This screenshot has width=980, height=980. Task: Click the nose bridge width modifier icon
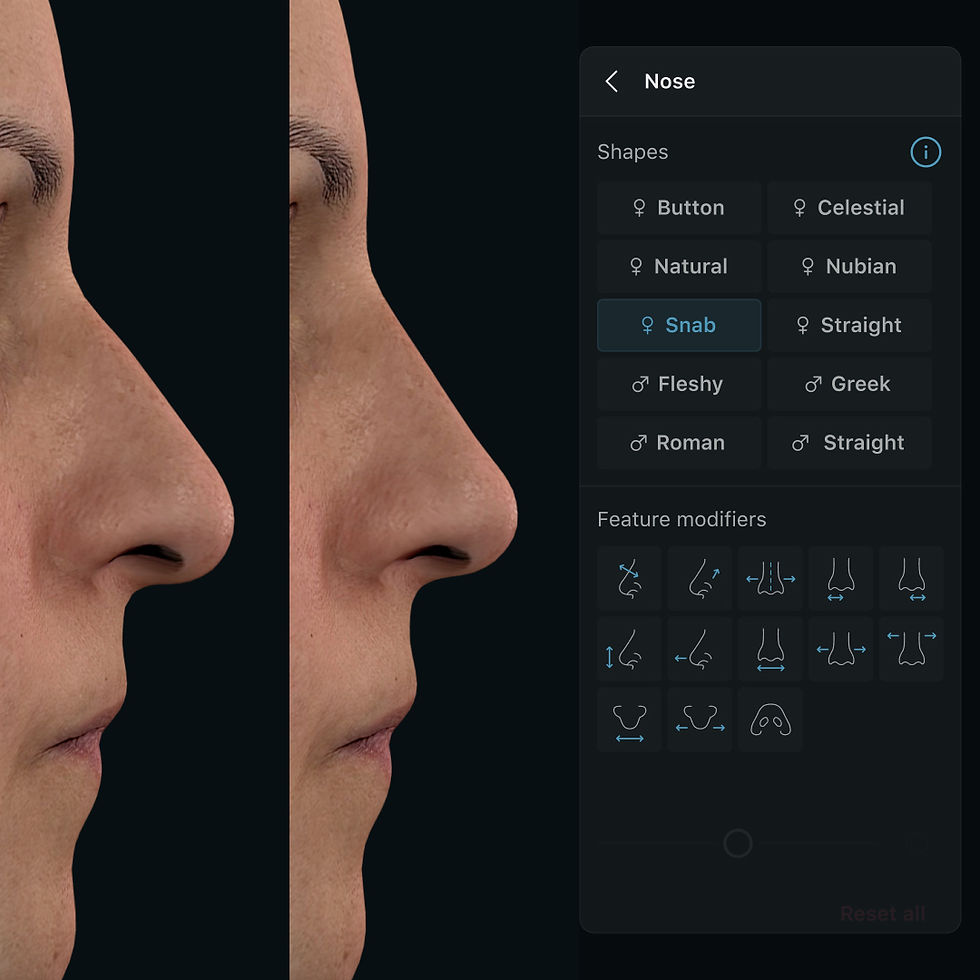(770, 579)
